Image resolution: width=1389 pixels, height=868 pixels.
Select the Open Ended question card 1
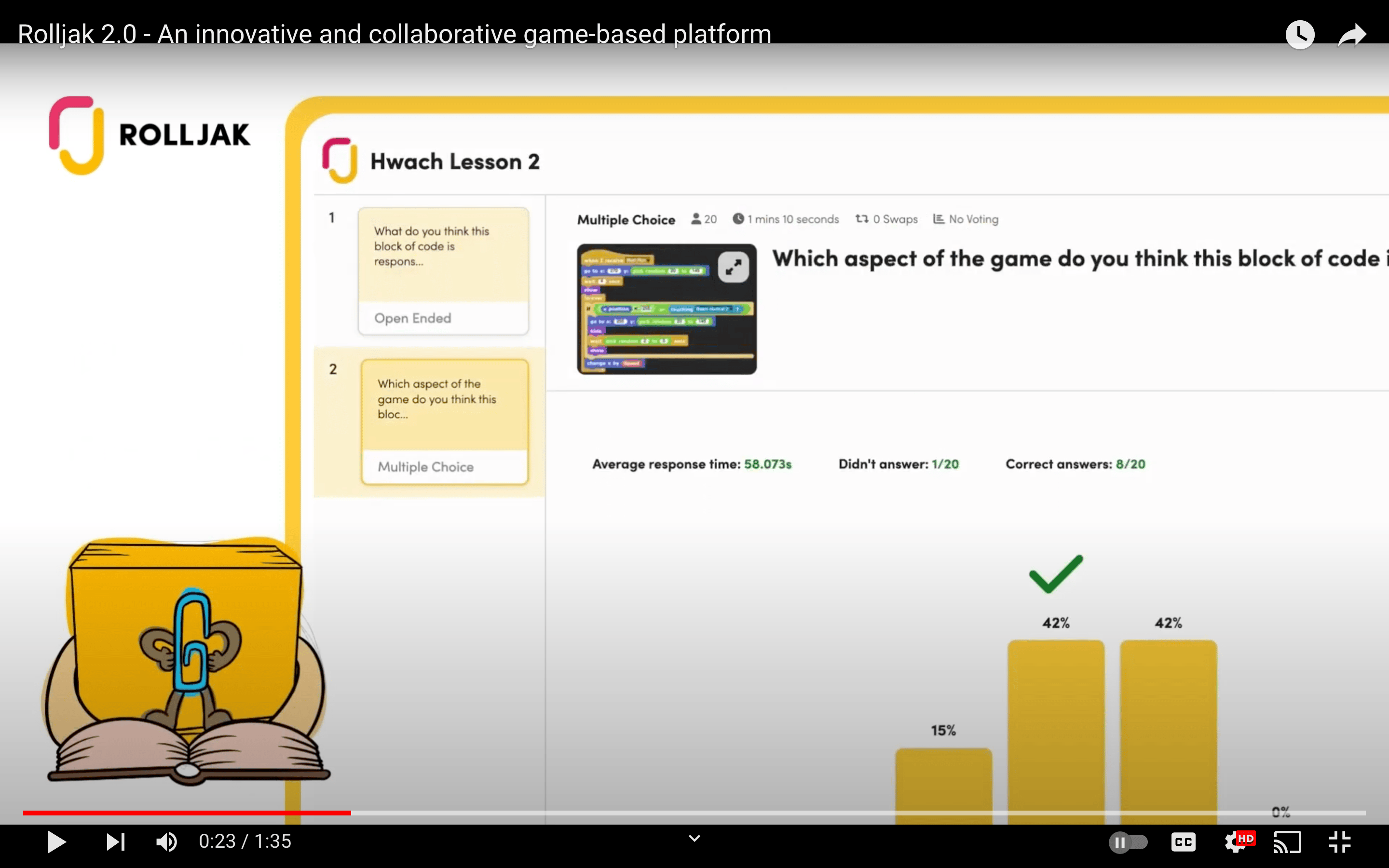[443, 271]
